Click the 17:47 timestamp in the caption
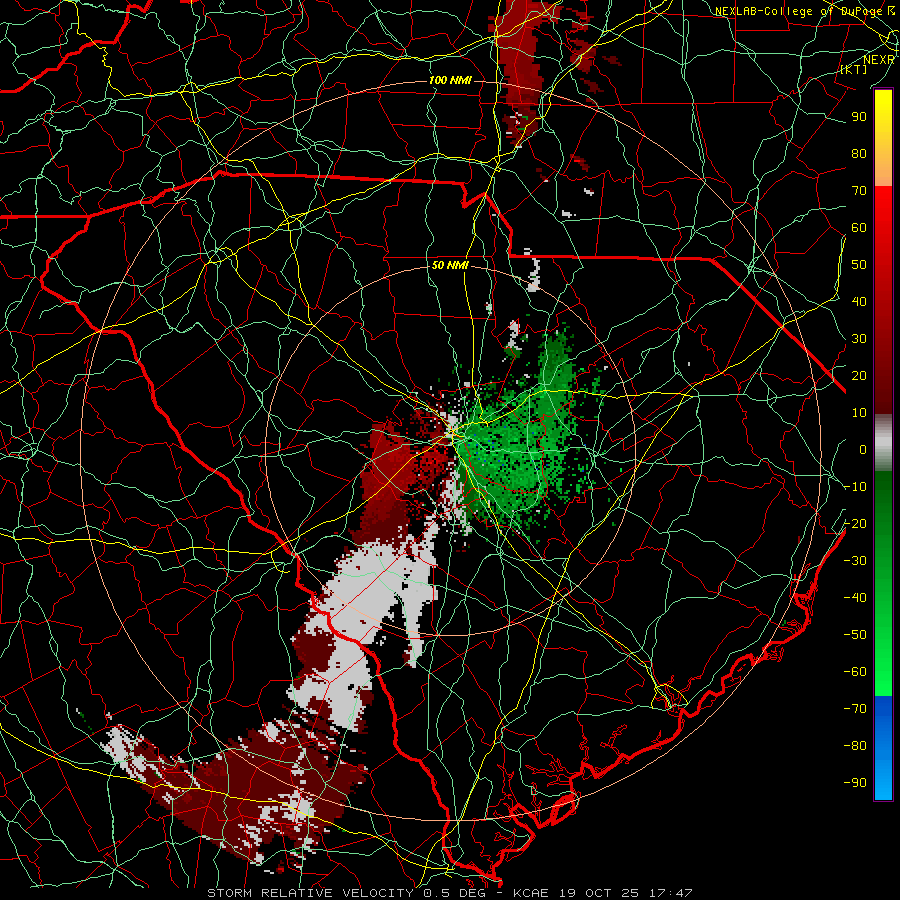Image resolution: width=900 pixels, height=900 pixels. point(670,893)
